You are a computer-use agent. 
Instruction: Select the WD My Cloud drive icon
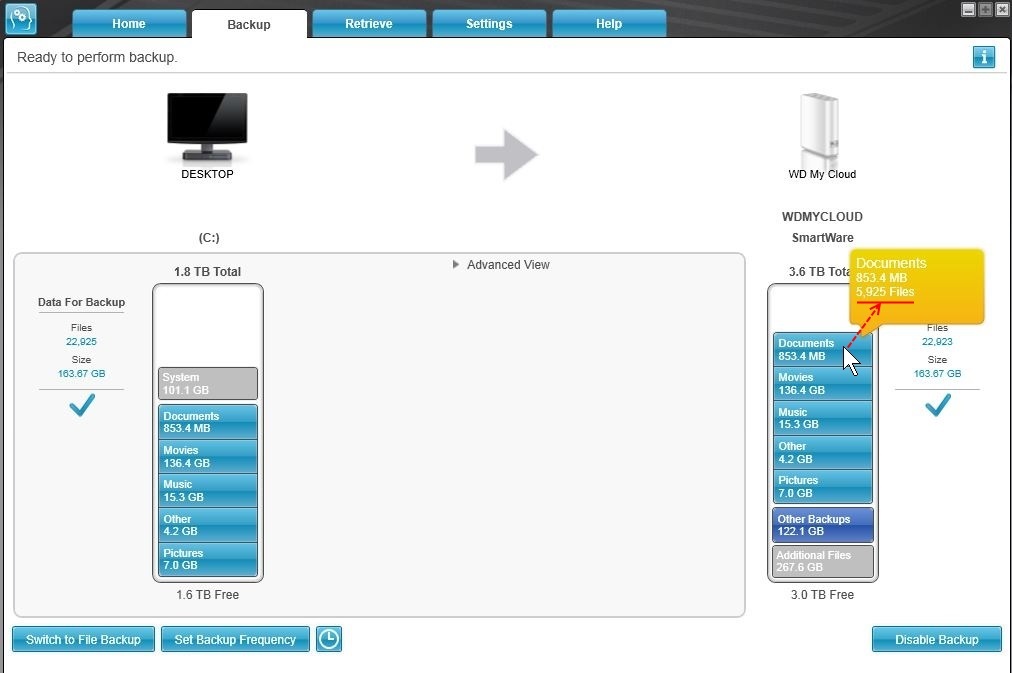[820, 131]
